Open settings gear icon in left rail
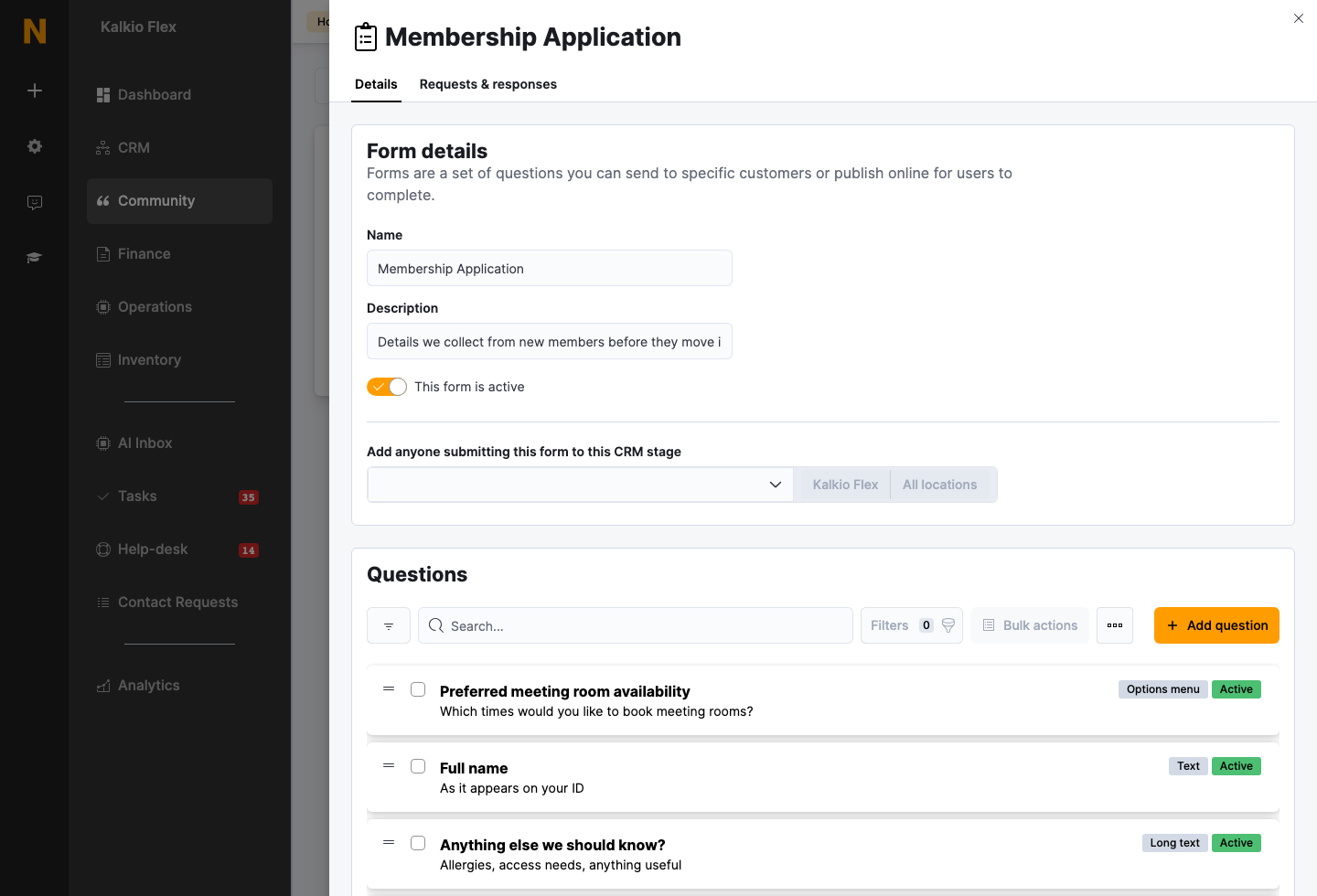This screenshot has width=1317, height=896. (35, 146)
